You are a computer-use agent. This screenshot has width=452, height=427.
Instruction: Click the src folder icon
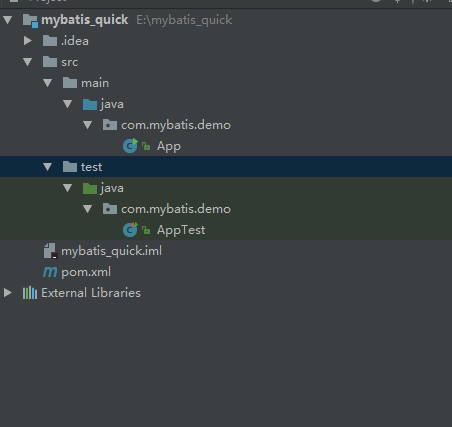point(50,62)
